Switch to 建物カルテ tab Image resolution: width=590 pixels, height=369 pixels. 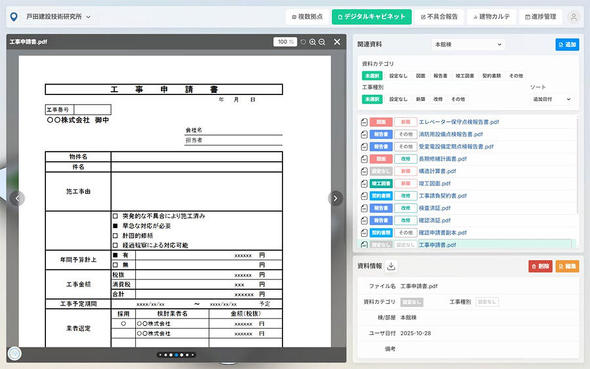tap(491, 17)
